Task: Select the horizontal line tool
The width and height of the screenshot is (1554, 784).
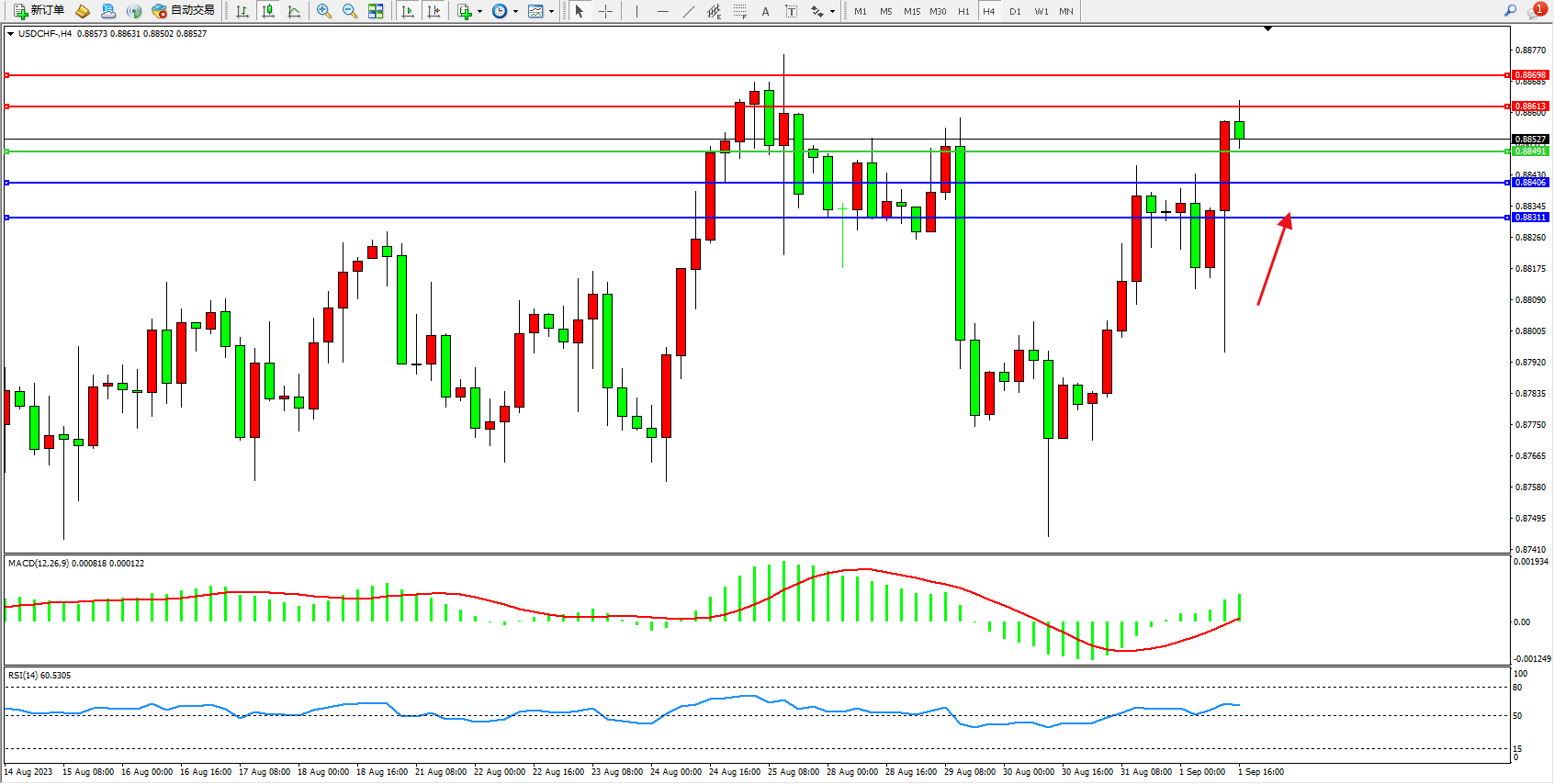Action: [x=663, y=11]
